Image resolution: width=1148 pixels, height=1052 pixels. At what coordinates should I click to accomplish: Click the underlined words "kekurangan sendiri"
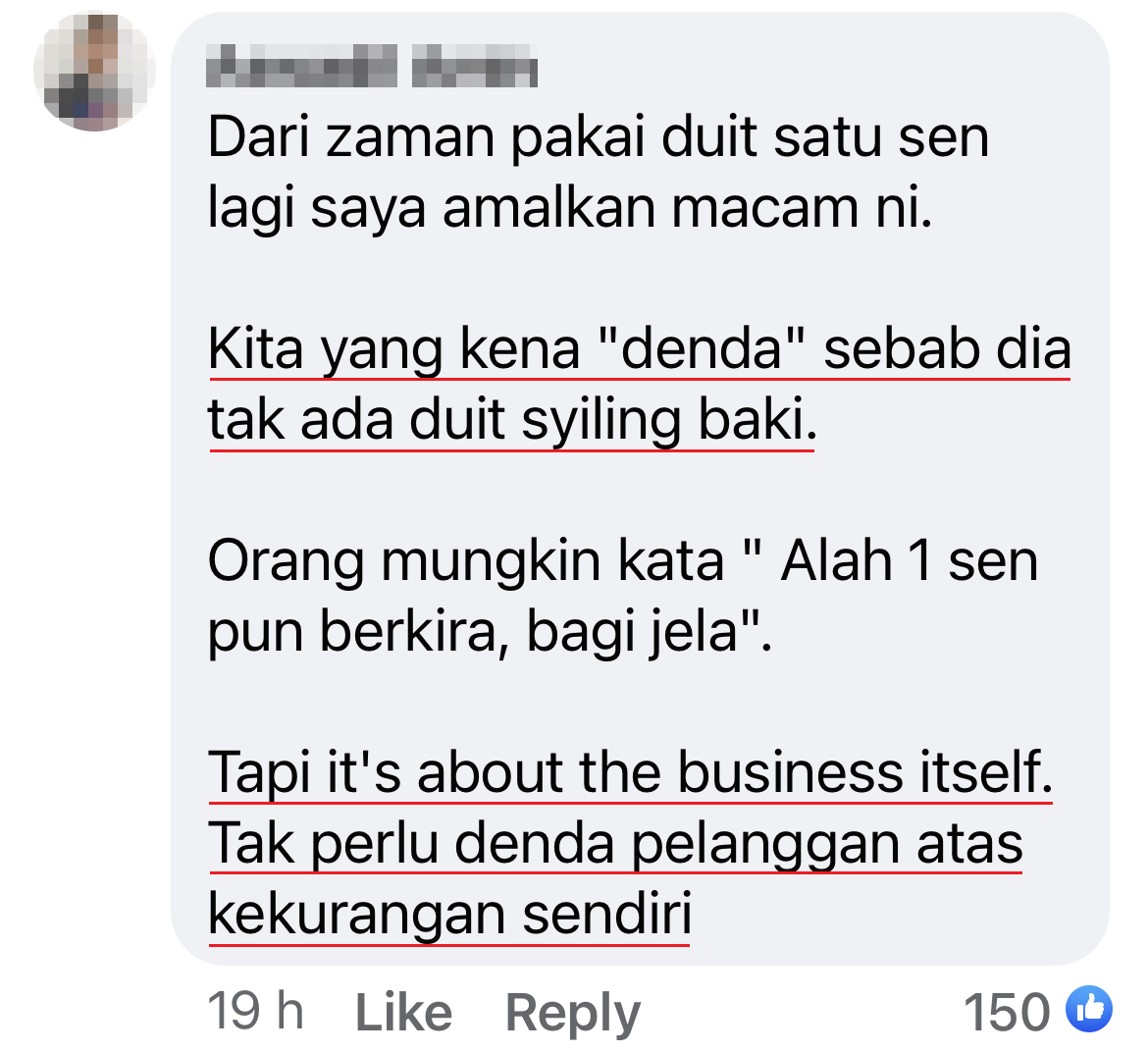click(449, 915)
